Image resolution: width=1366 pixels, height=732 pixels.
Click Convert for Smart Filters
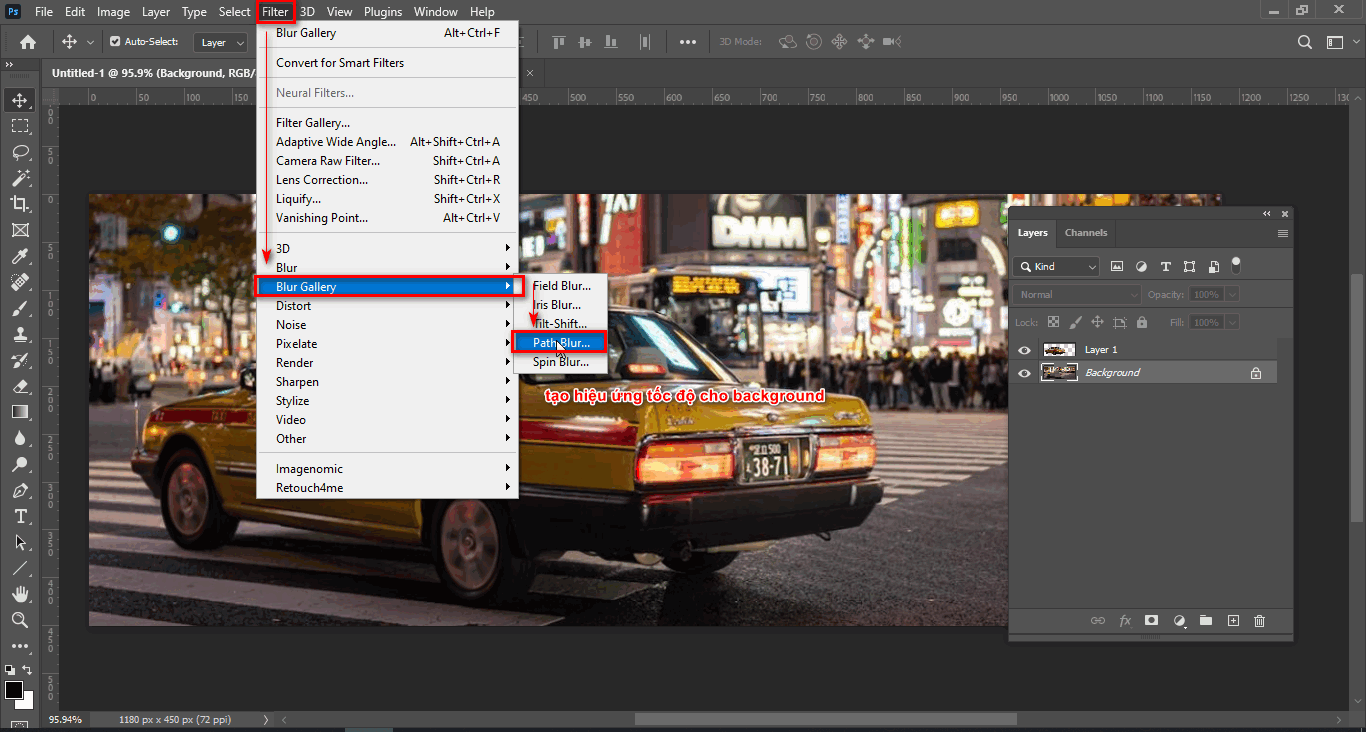[340, 62]
